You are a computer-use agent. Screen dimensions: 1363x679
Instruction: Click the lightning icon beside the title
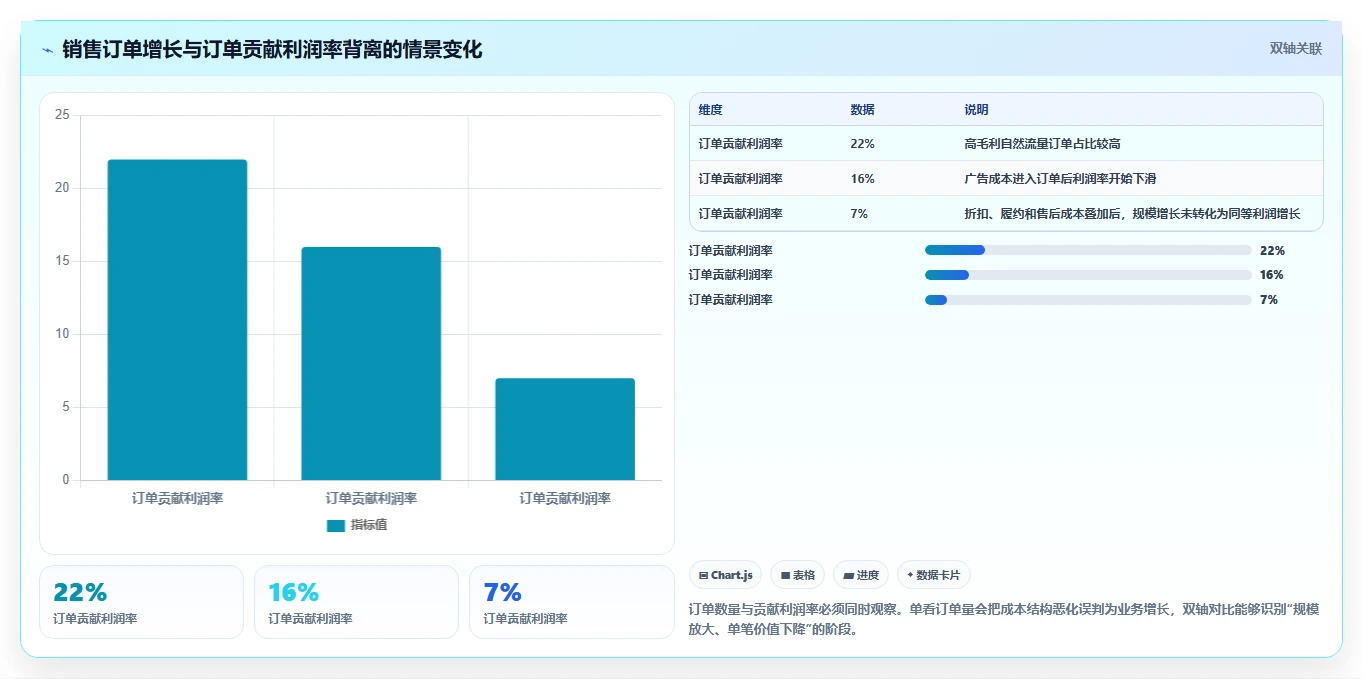[x=48, y=49]
